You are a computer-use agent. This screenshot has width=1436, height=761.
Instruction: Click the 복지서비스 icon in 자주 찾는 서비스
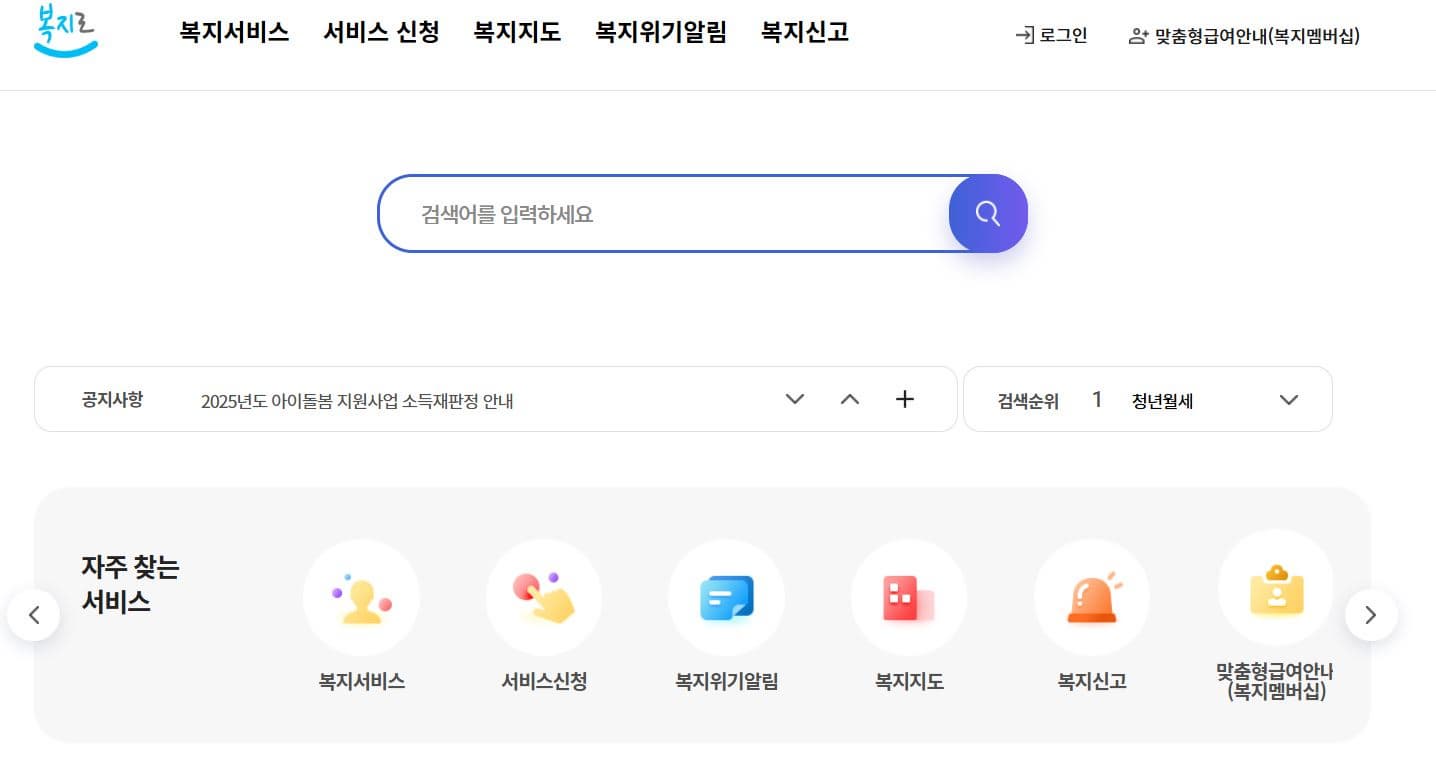pos(361,597)
